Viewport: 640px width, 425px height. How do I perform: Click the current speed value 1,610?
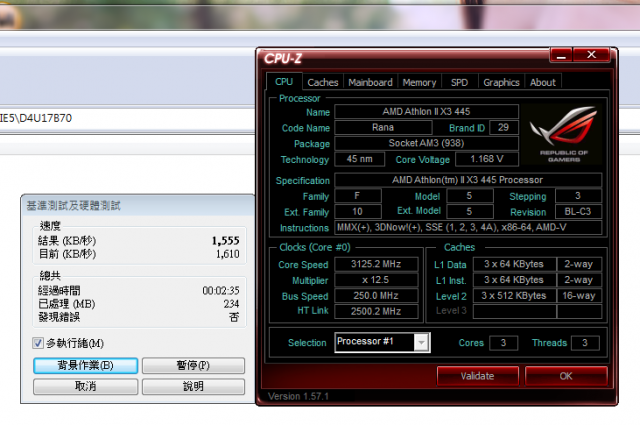[x=228, y=254]
